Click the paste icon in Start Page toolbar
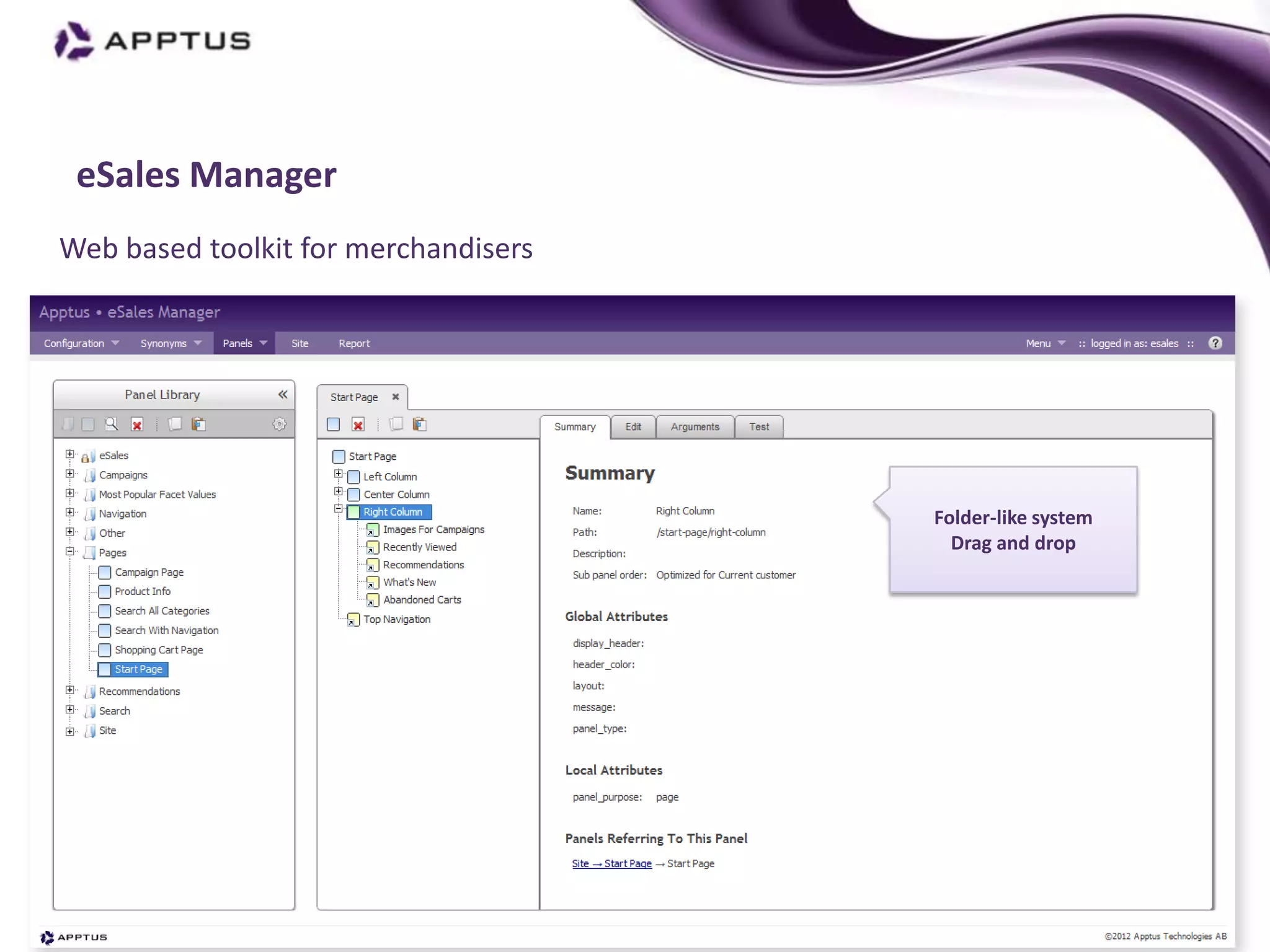 coord(420,424)
